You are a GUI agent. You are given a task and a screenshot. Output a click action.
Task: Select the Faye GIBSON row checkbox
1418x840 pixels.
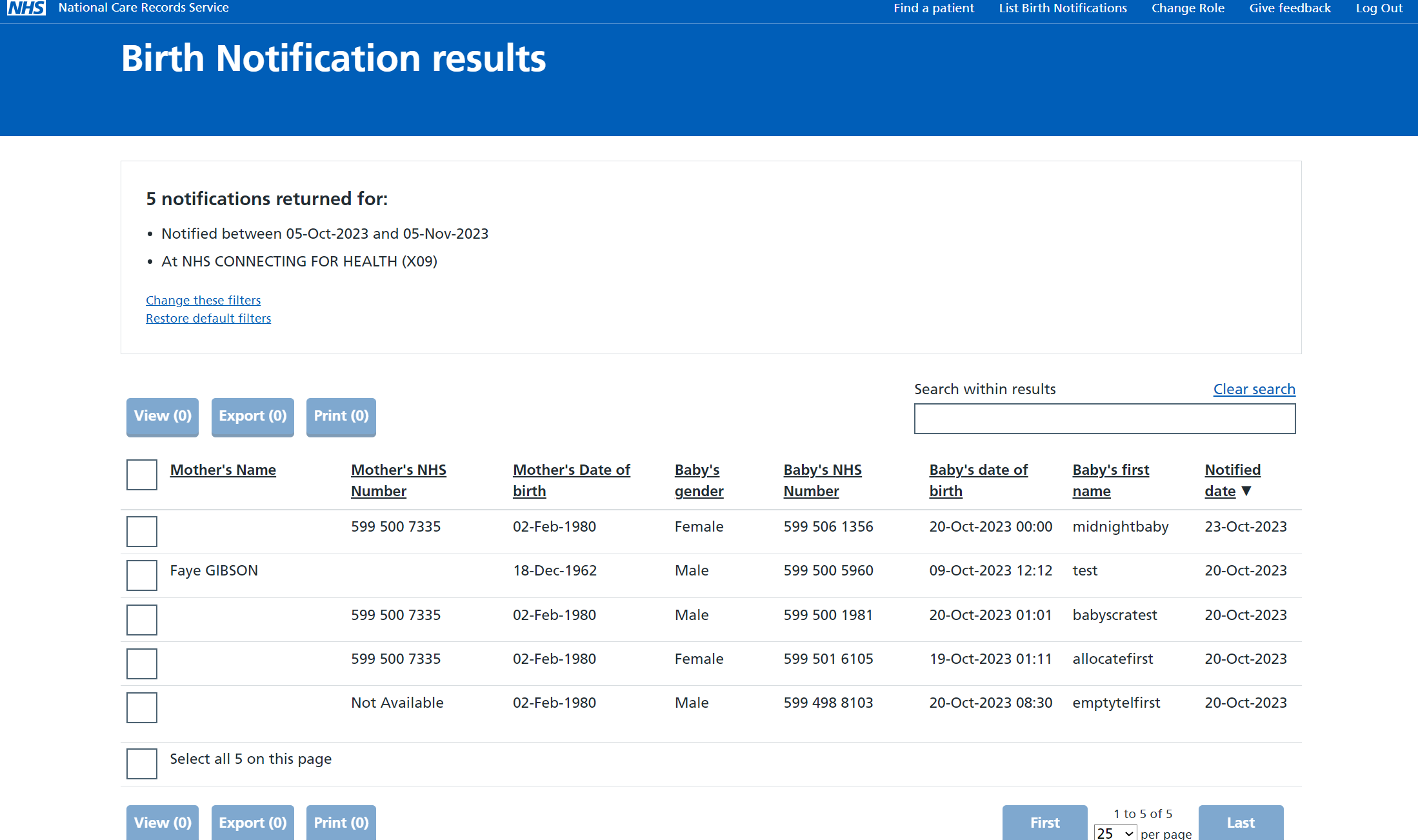pos(142,575)
